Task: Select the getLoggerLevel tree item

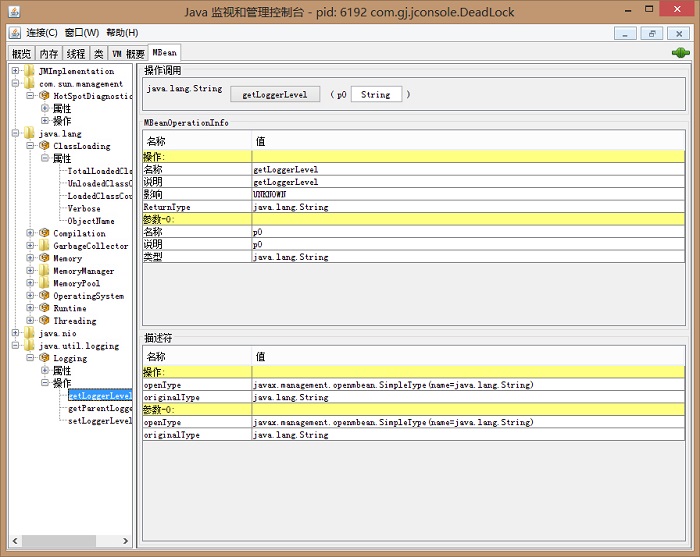Action: 100,395
